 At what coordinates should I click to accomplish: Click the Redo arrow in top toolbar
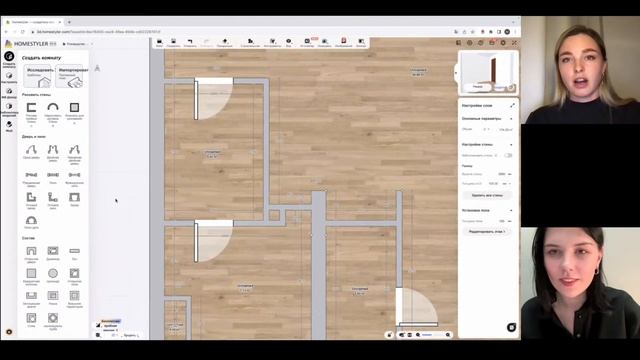[x=207, y=42]
